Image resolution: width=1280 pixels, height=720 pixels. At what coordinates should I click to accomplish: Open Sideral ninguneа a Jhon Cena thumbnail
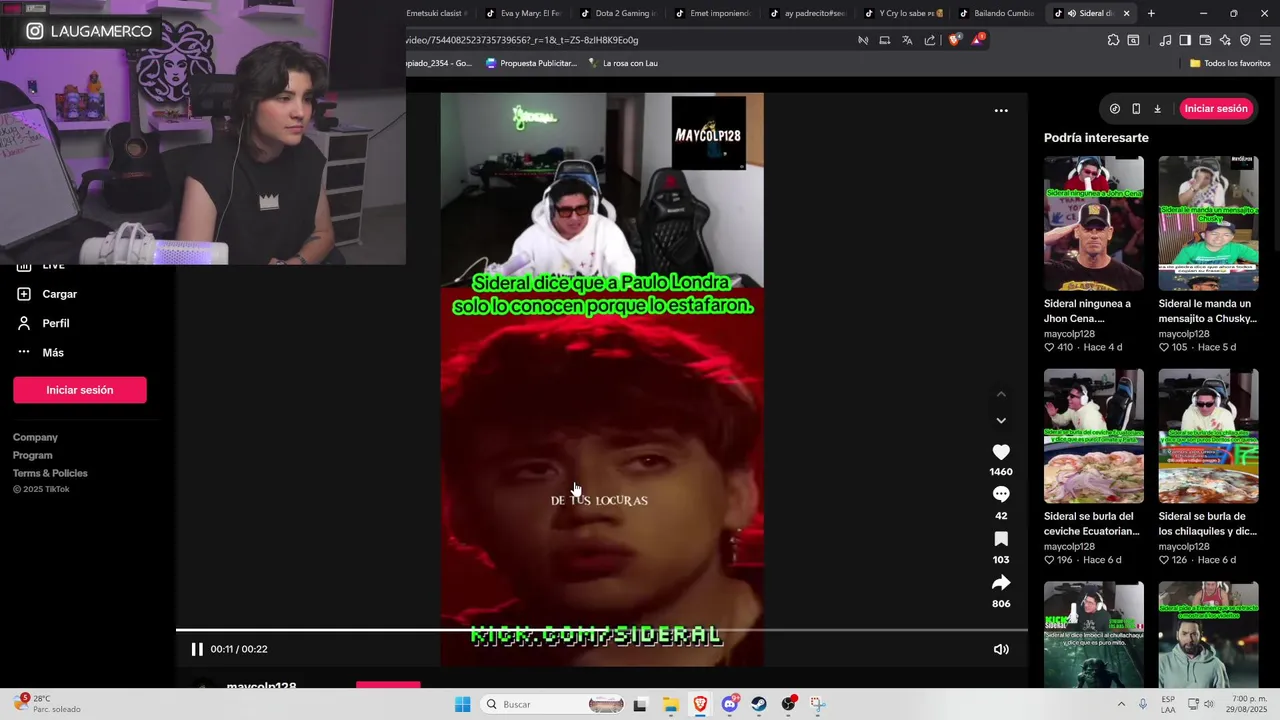[1093, 223]
